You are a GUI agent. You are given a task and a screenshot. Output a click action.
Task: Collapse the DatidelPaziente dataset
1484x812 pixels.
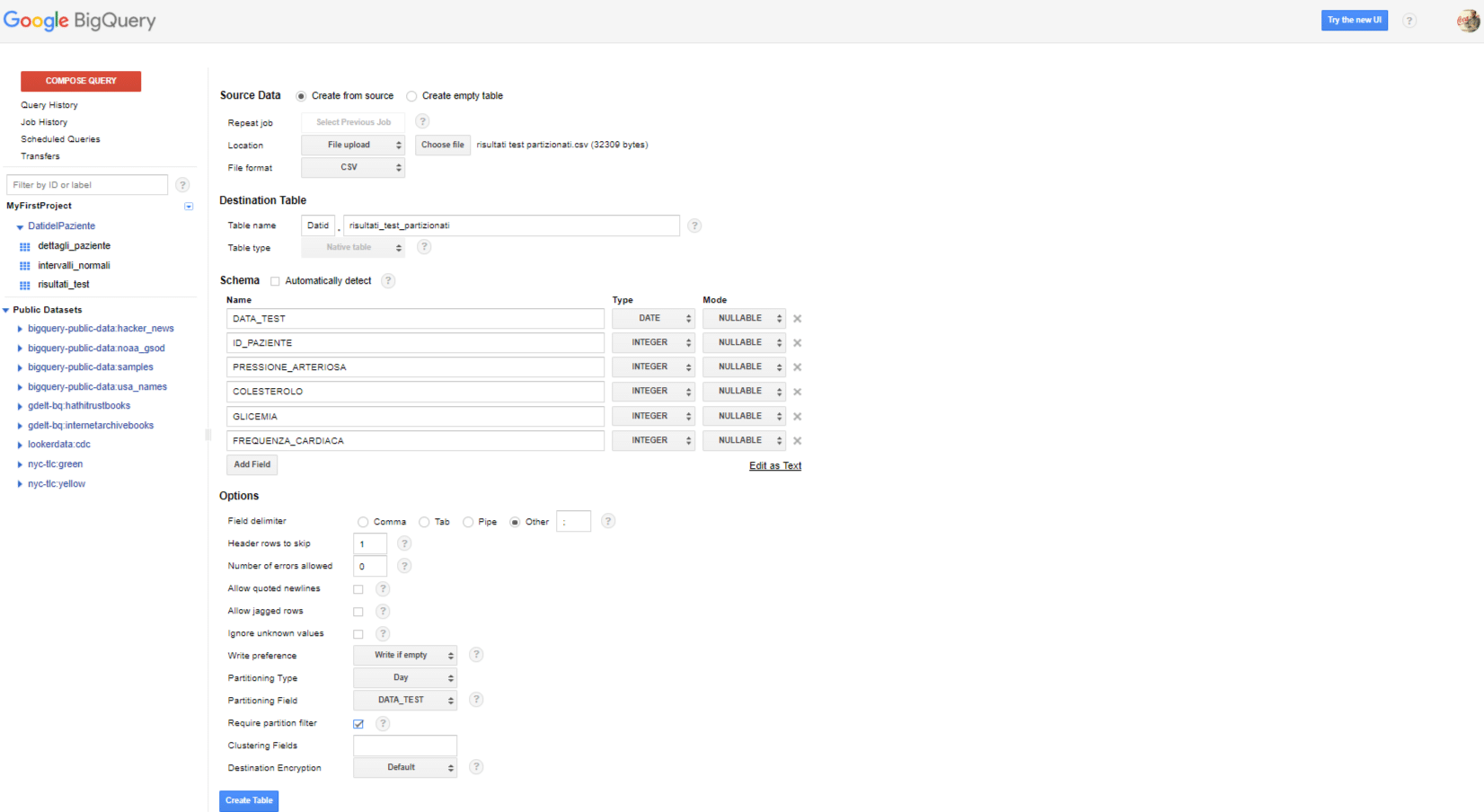click(x=20, y=227)
